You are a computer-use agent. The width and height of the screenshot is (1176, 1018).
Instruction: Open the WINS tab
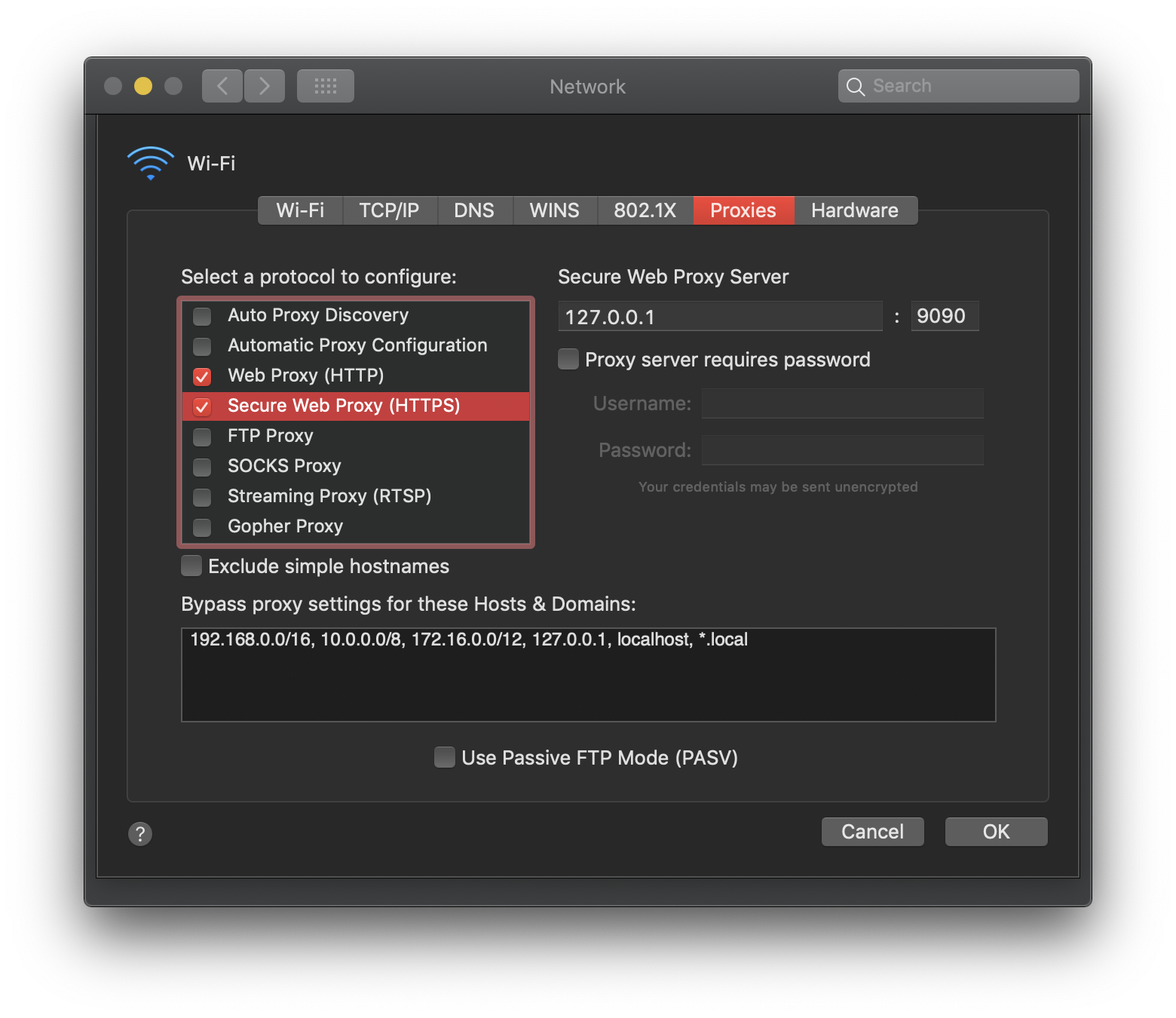tap(555, 210)
